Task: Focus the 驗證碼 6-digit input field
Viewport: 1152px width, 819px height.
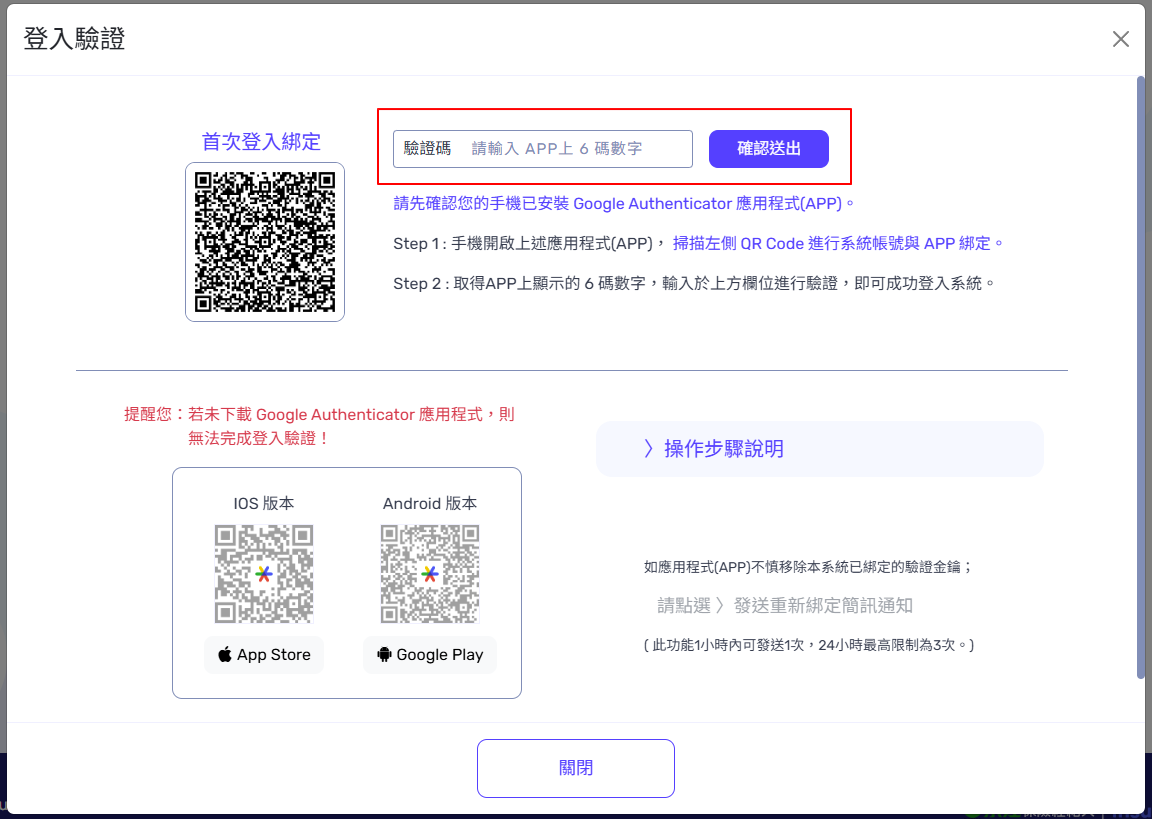Action: click(578, 149)
